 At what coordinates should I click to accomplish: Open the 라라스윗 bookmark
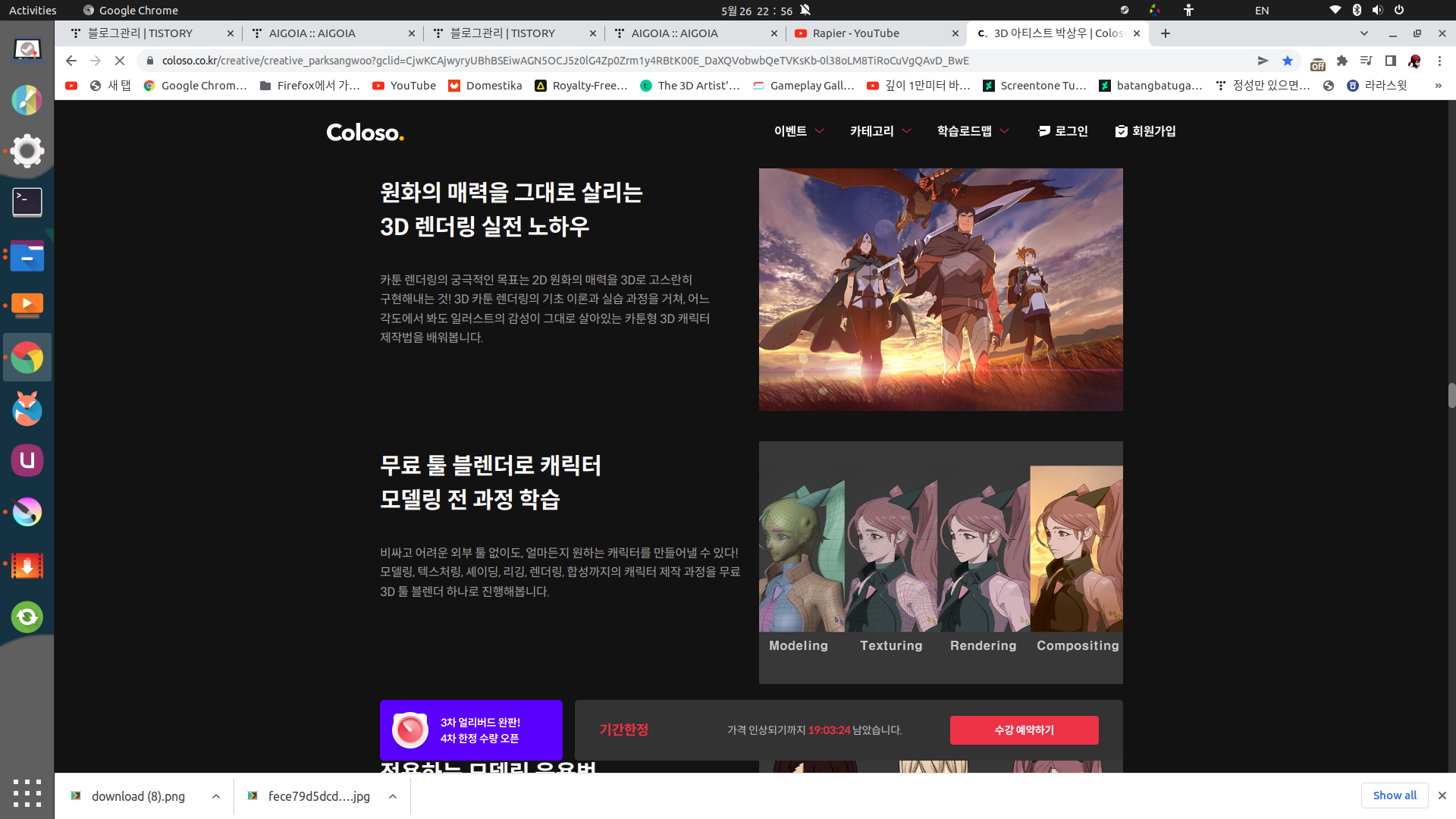(1377, 86)
